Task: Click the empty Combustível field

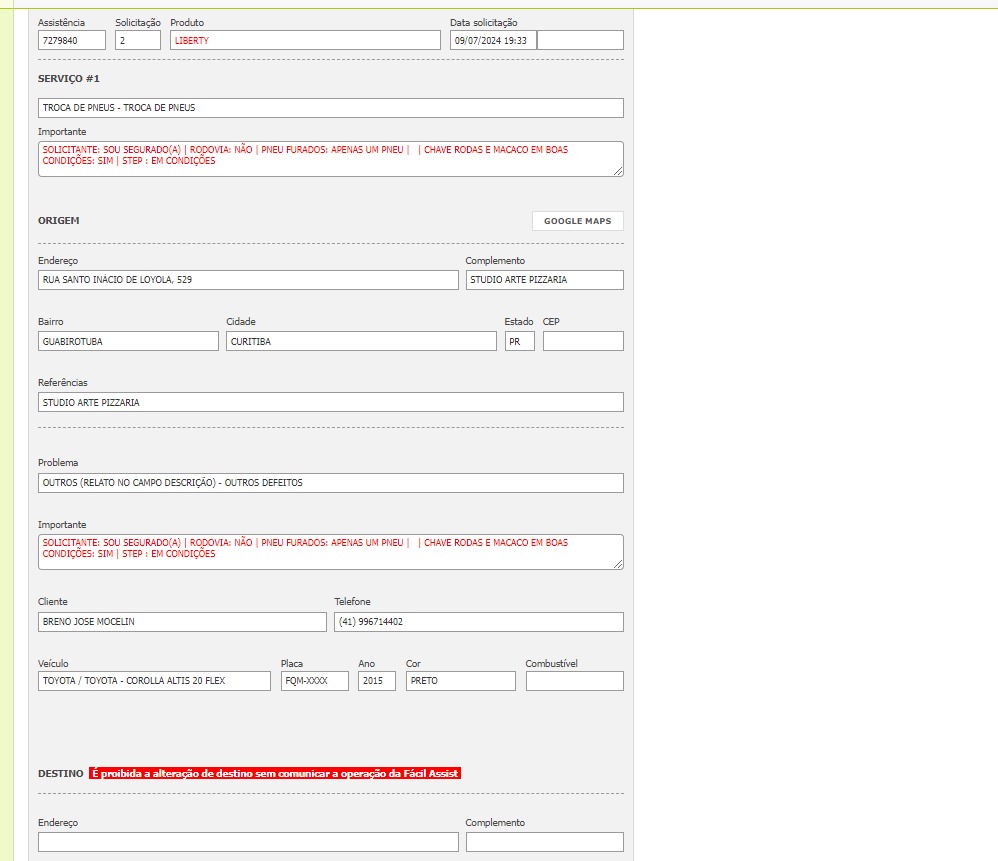Action: 575,681
